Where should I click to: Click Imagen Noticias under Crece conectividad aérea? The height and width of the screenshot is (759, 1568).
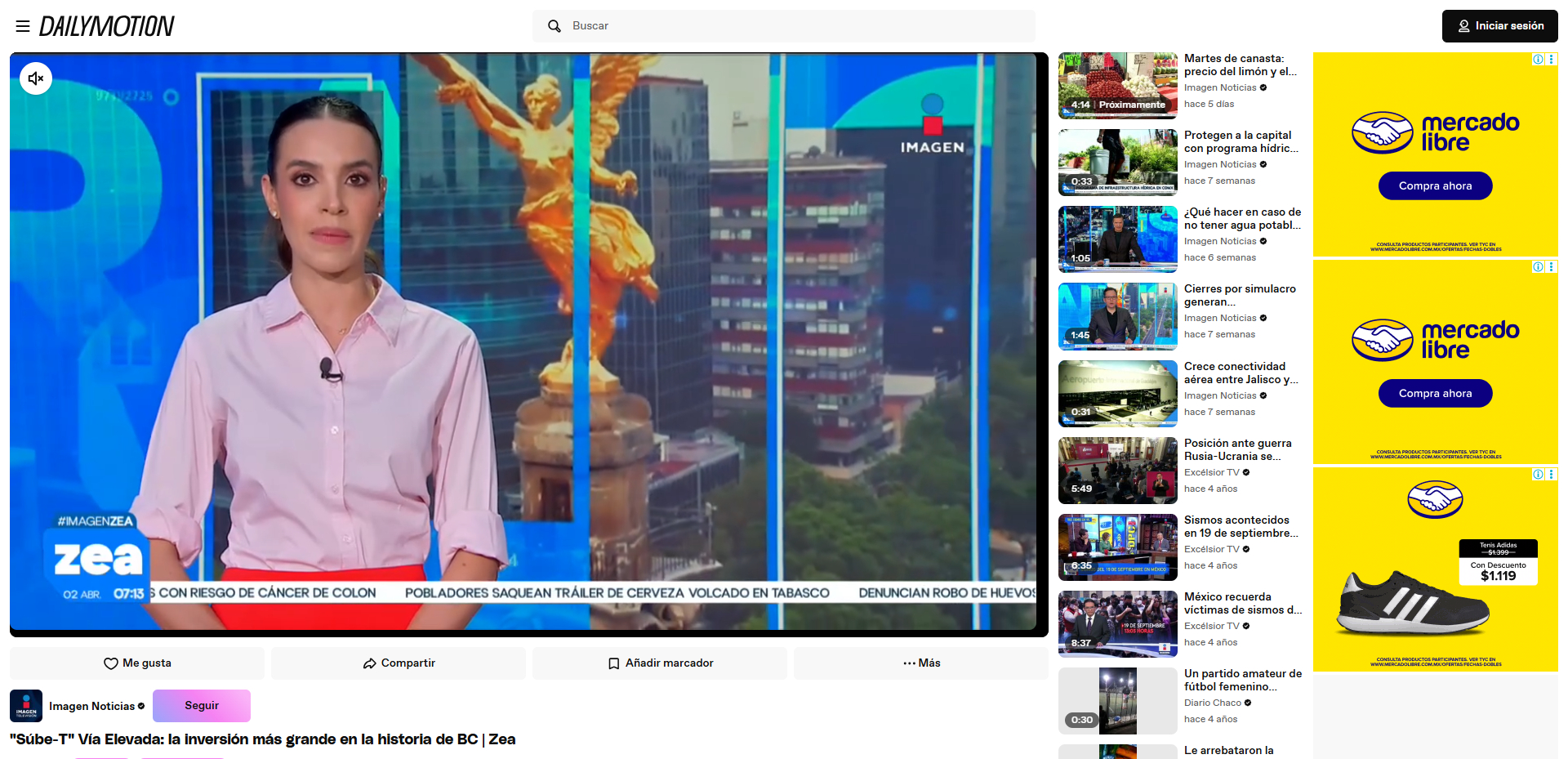tap(1220, 396)
